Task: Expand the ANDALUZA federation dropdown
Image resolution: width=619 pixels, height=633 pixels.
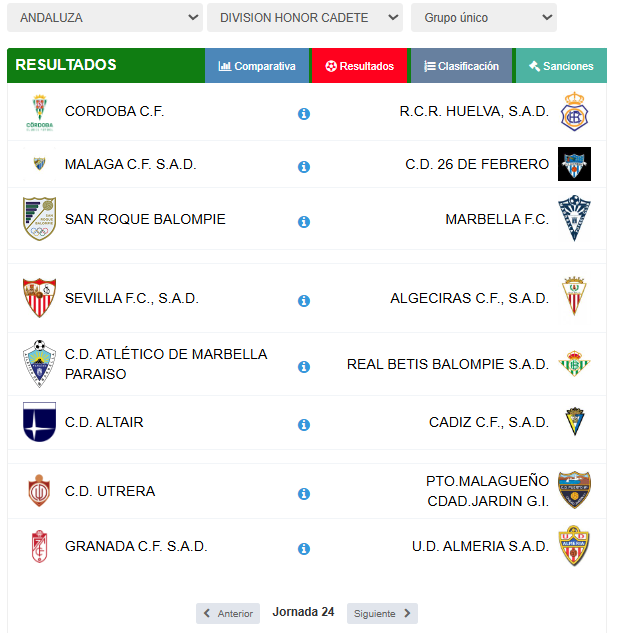Action: pyautogui.click(x=105, y=18)
